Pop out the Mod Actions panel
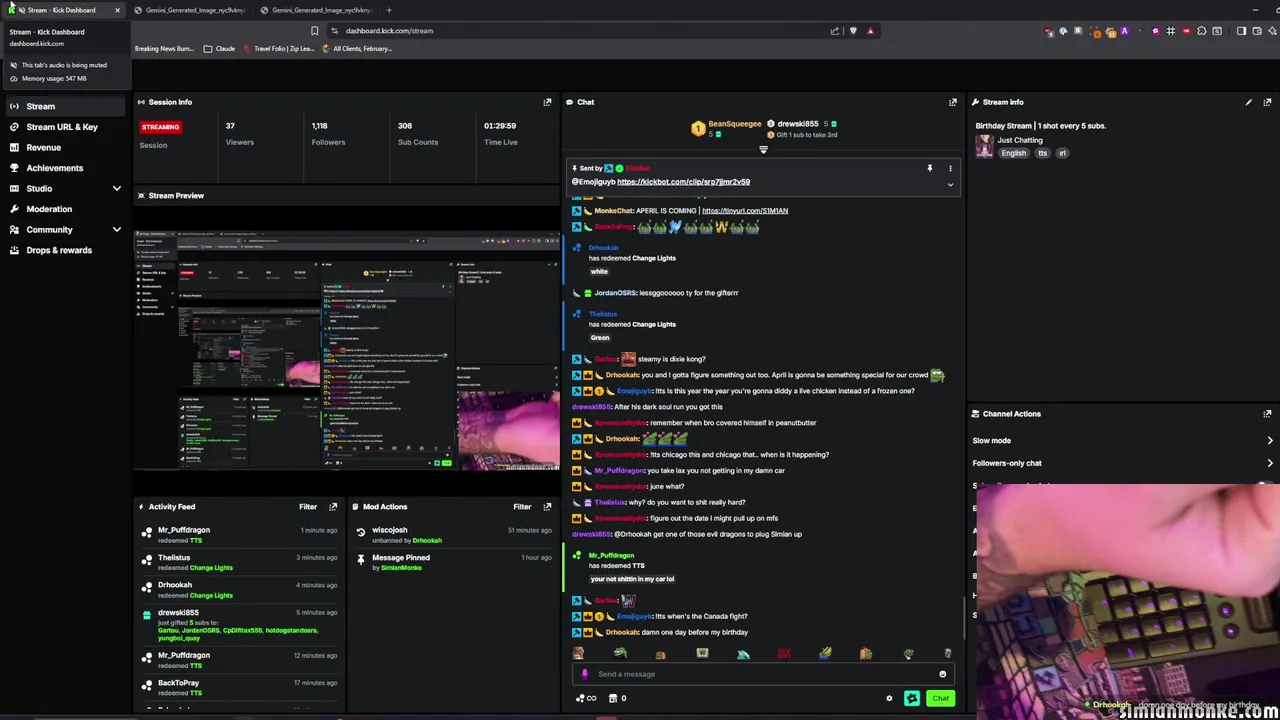The height and width of the screenshot is (720, 1280). pyautogui.click(x=547, y=507)
